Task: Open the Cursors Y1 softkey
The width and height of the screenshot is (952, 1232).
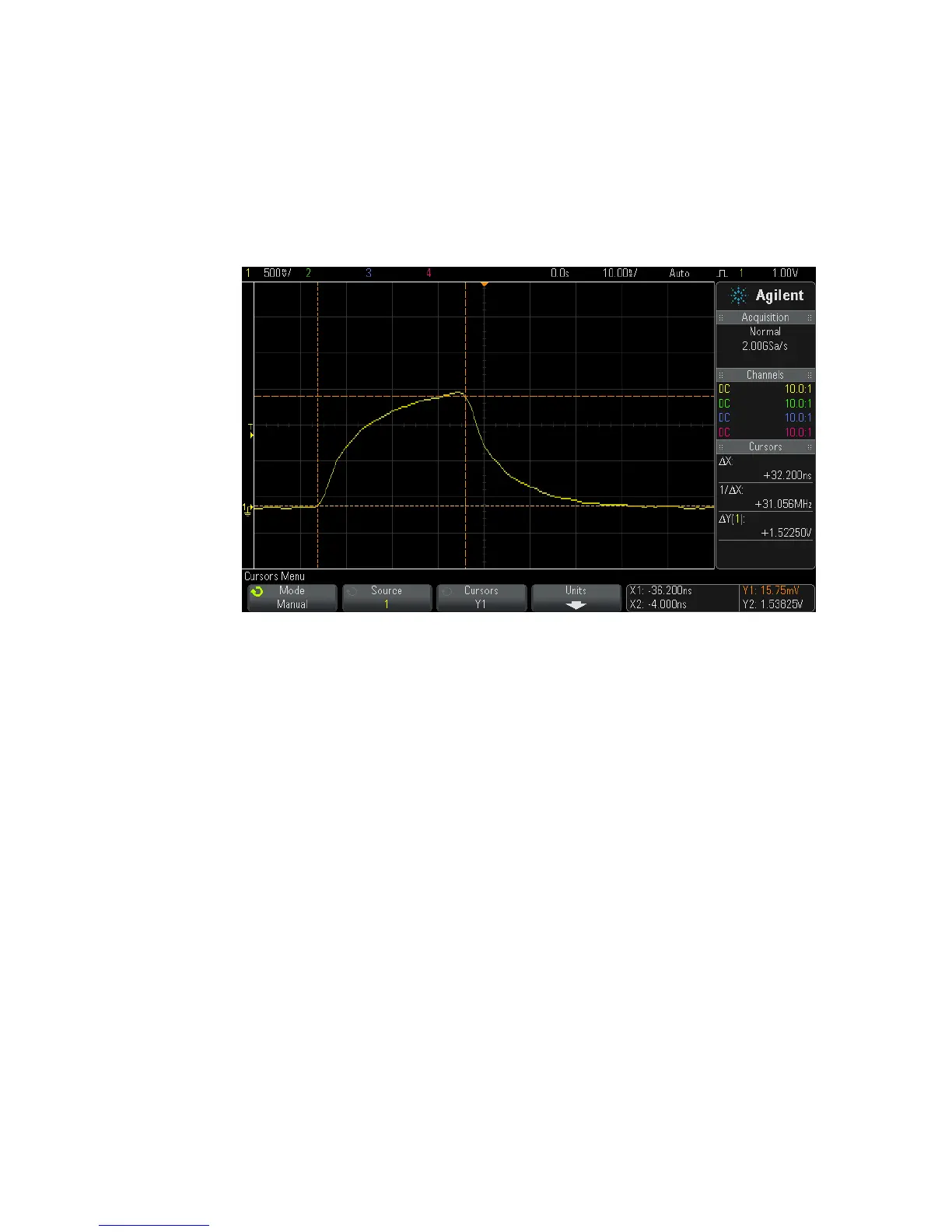Action: (x=481, y=597)
